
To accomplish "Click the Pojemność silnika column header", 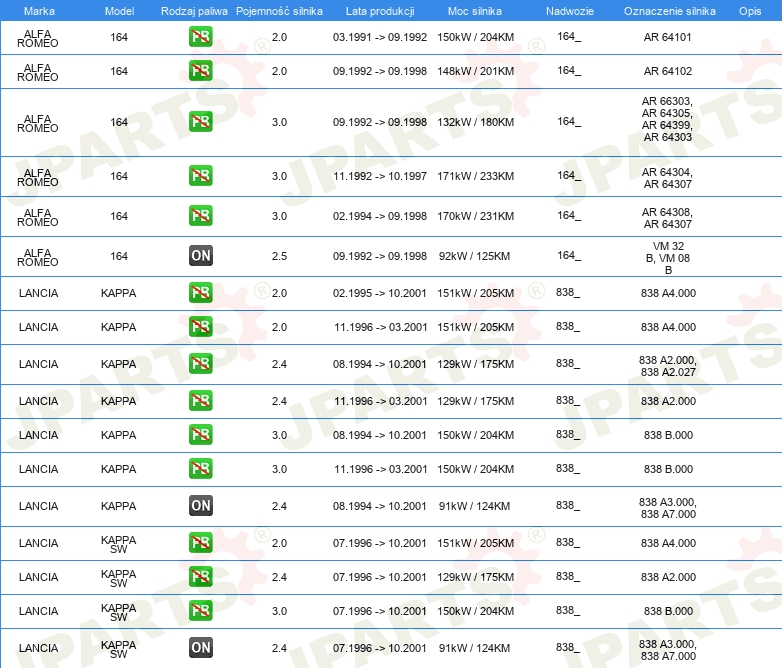I will coord(279,11).
